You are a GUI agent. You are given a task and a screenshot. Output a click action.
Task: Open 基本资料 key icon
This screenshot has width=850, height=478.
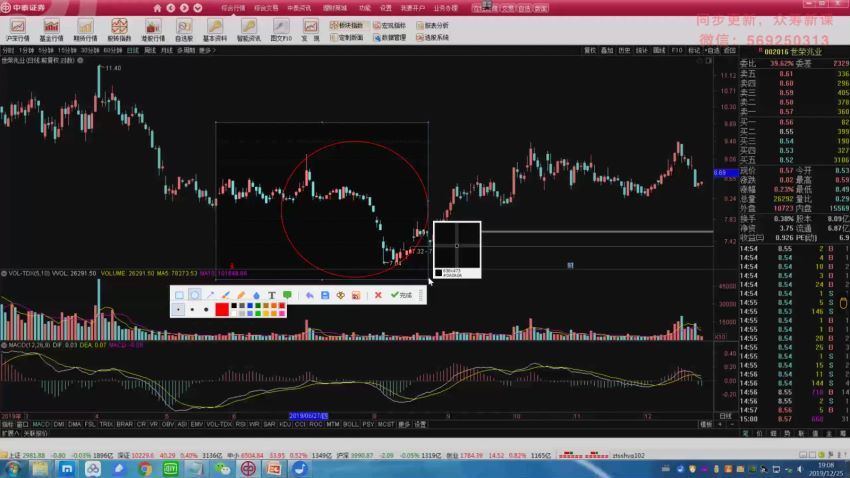point(215,30)
